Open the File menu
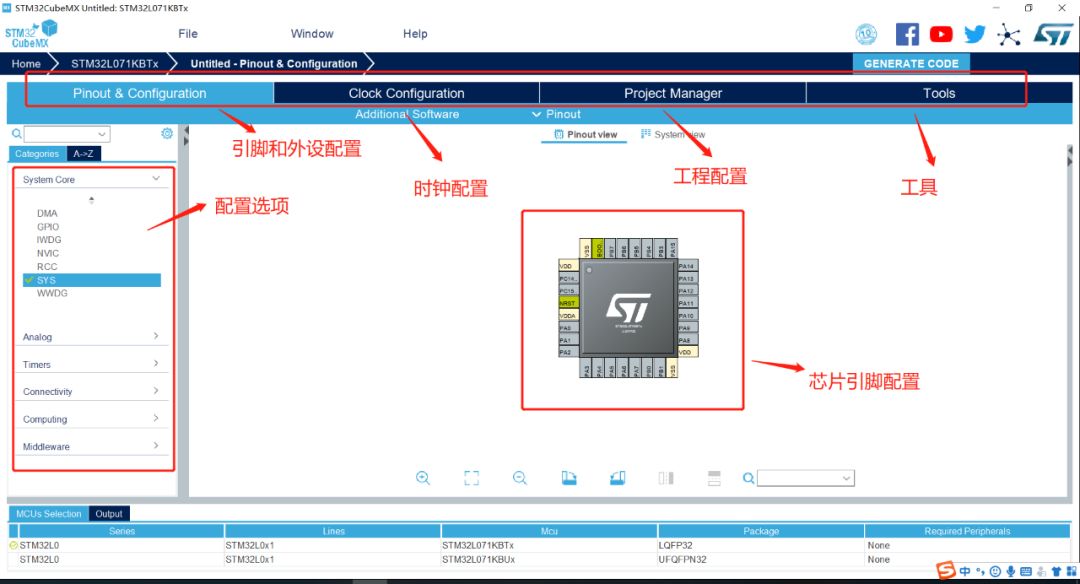Viewport: 1080px width, 584px height. coord(187,34)
